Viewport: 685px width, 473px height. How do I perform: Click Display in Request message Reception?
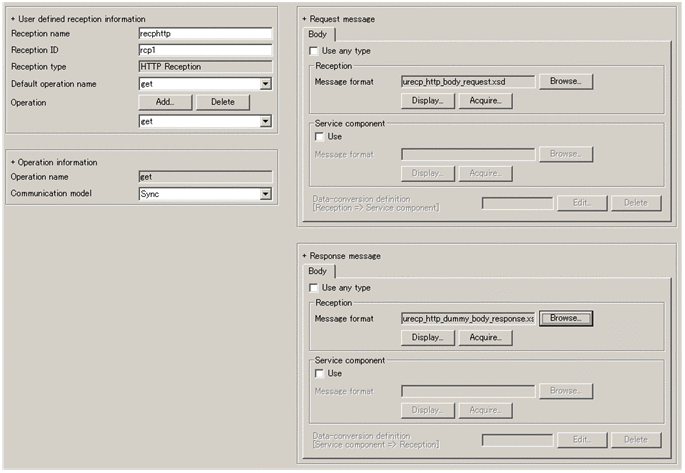427,101
